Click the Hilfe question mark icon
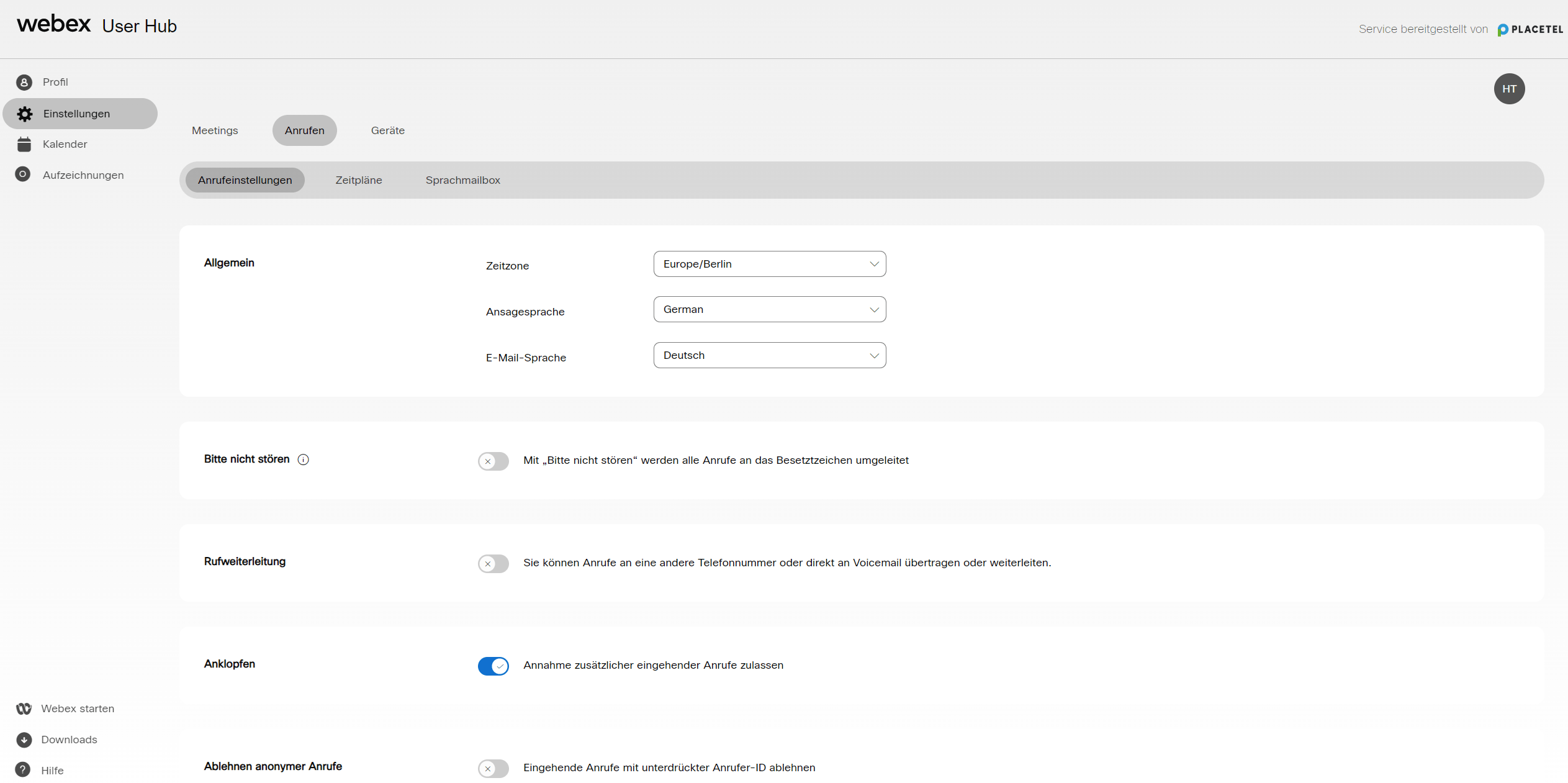Image resolution: width=1568 pixels, height=783 pixels. (x=23, y=770)
